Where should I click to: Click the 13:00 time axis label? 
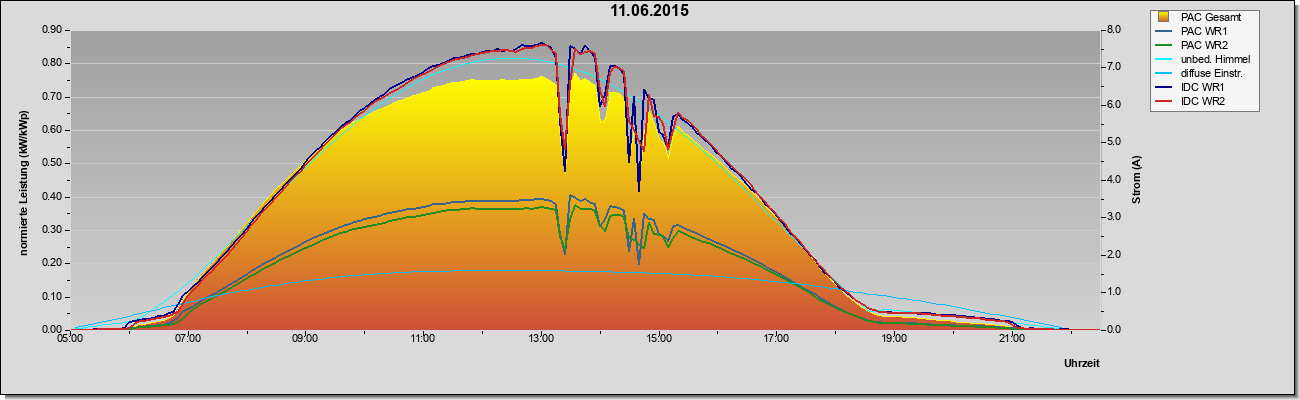pos(541,339)
